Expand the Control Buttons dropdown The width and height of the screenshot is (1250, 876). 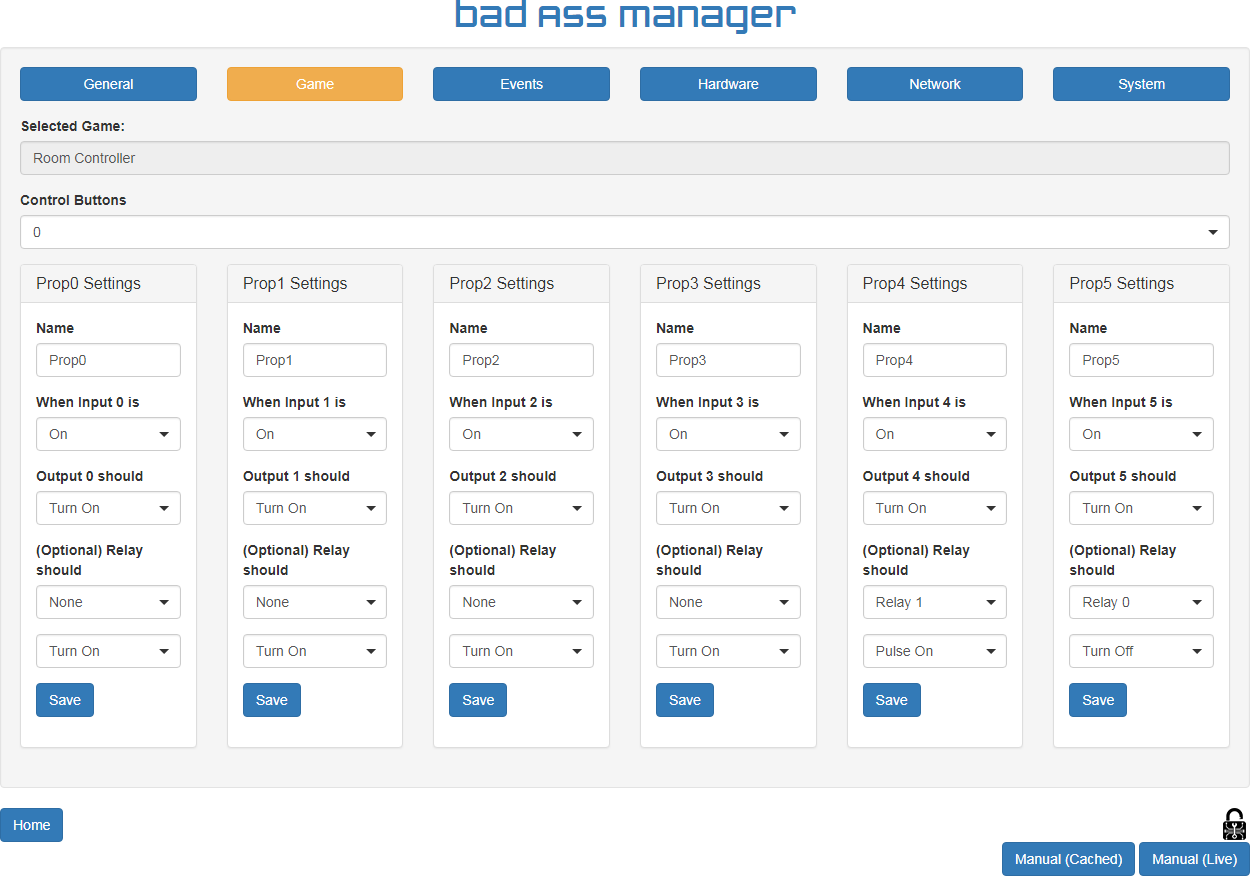click(x=624, y=232)
